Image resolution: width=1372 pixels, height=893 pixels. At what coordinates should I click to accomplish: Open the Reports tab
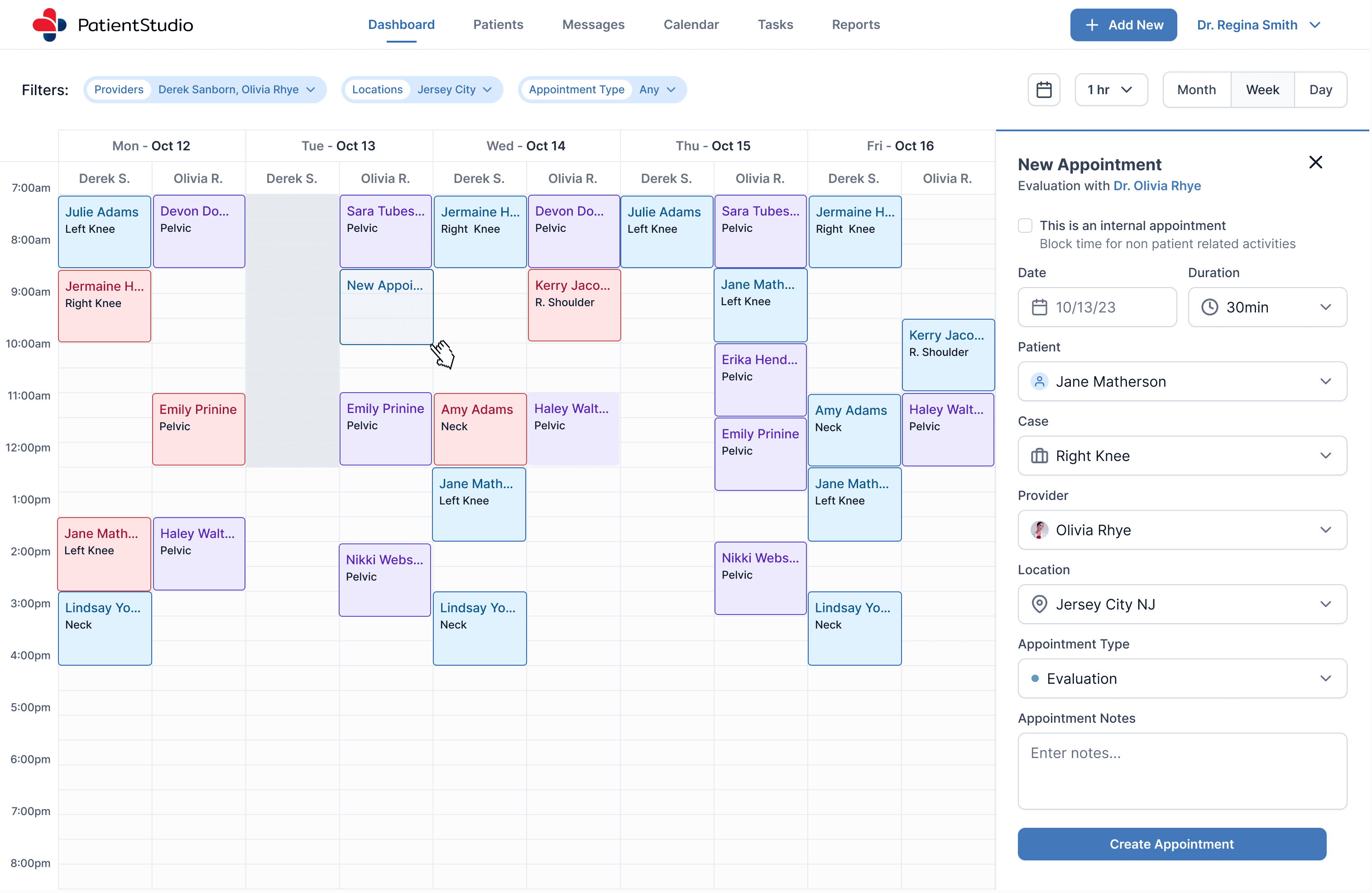(855, 25)
